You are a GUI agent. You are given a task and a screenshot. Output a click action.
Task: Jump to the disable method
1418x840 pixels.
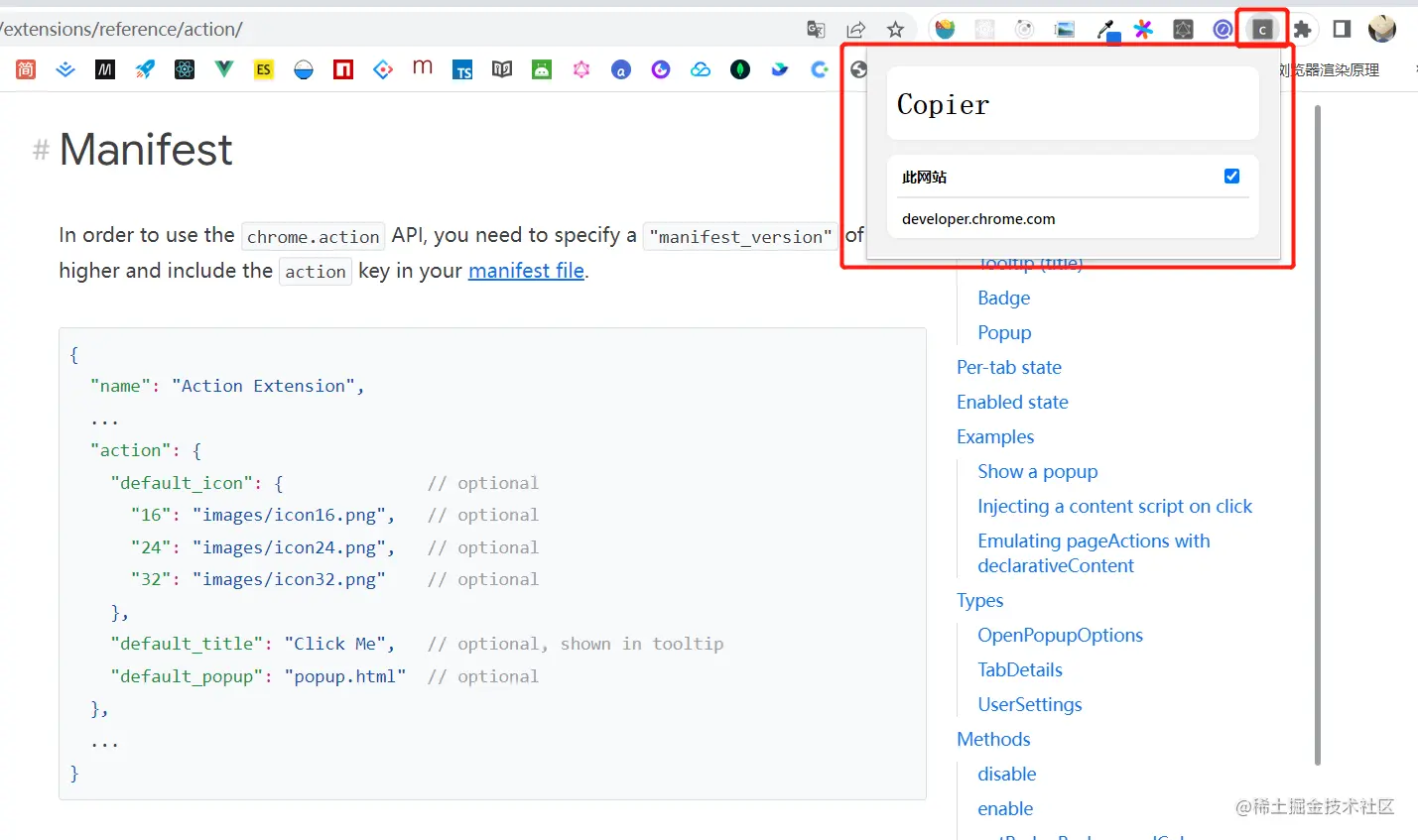[1006, 774]
